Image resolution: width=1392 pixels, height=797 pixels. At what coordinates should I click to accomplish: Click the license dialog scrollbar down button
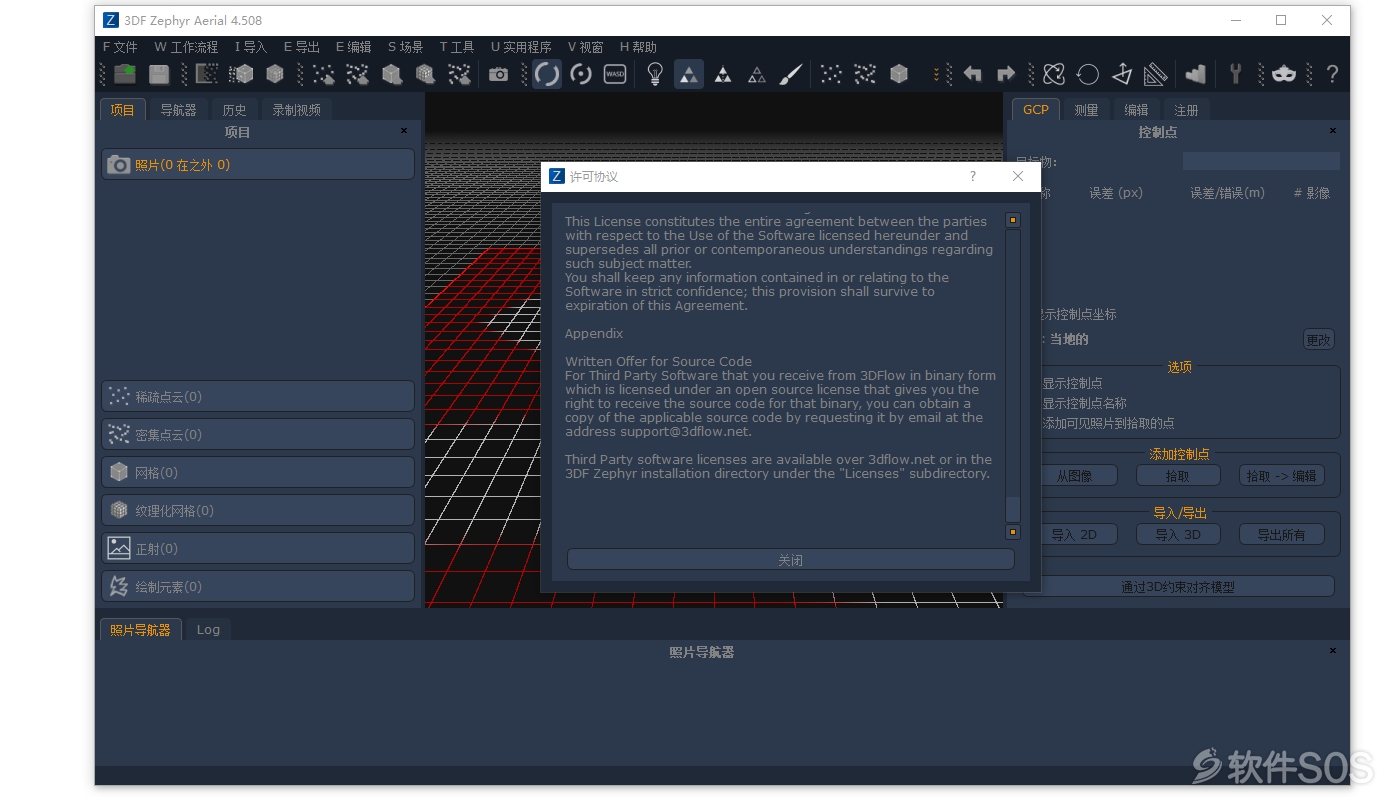click(1013, 533)
